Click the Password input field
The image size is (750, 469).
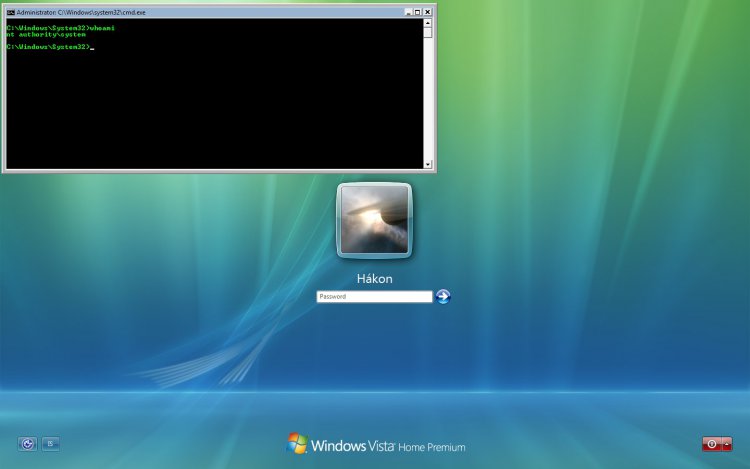374,296
